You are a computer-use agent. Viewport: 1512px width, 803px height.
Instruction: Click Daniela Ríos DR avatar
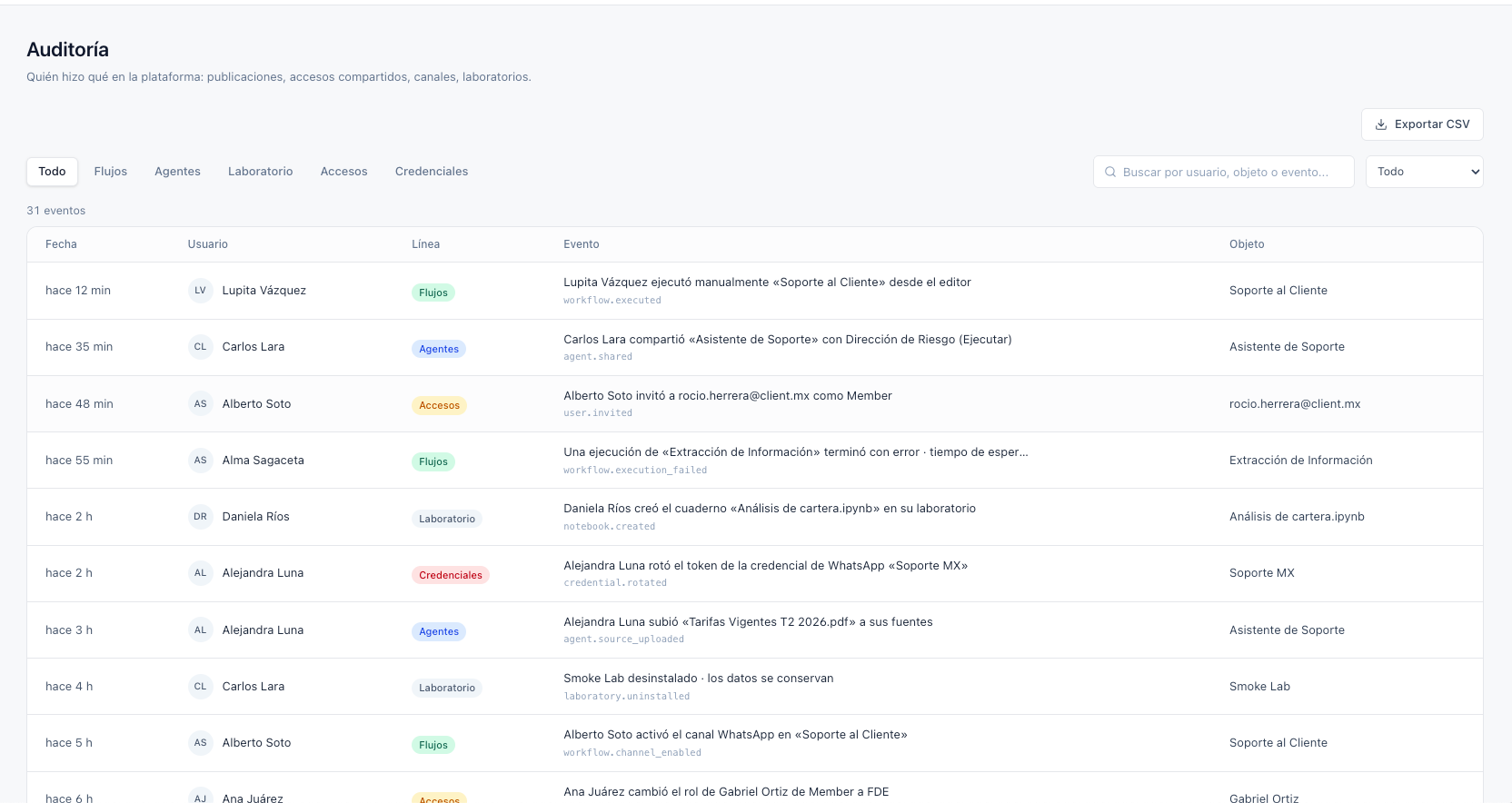click(x=201, y=517)
